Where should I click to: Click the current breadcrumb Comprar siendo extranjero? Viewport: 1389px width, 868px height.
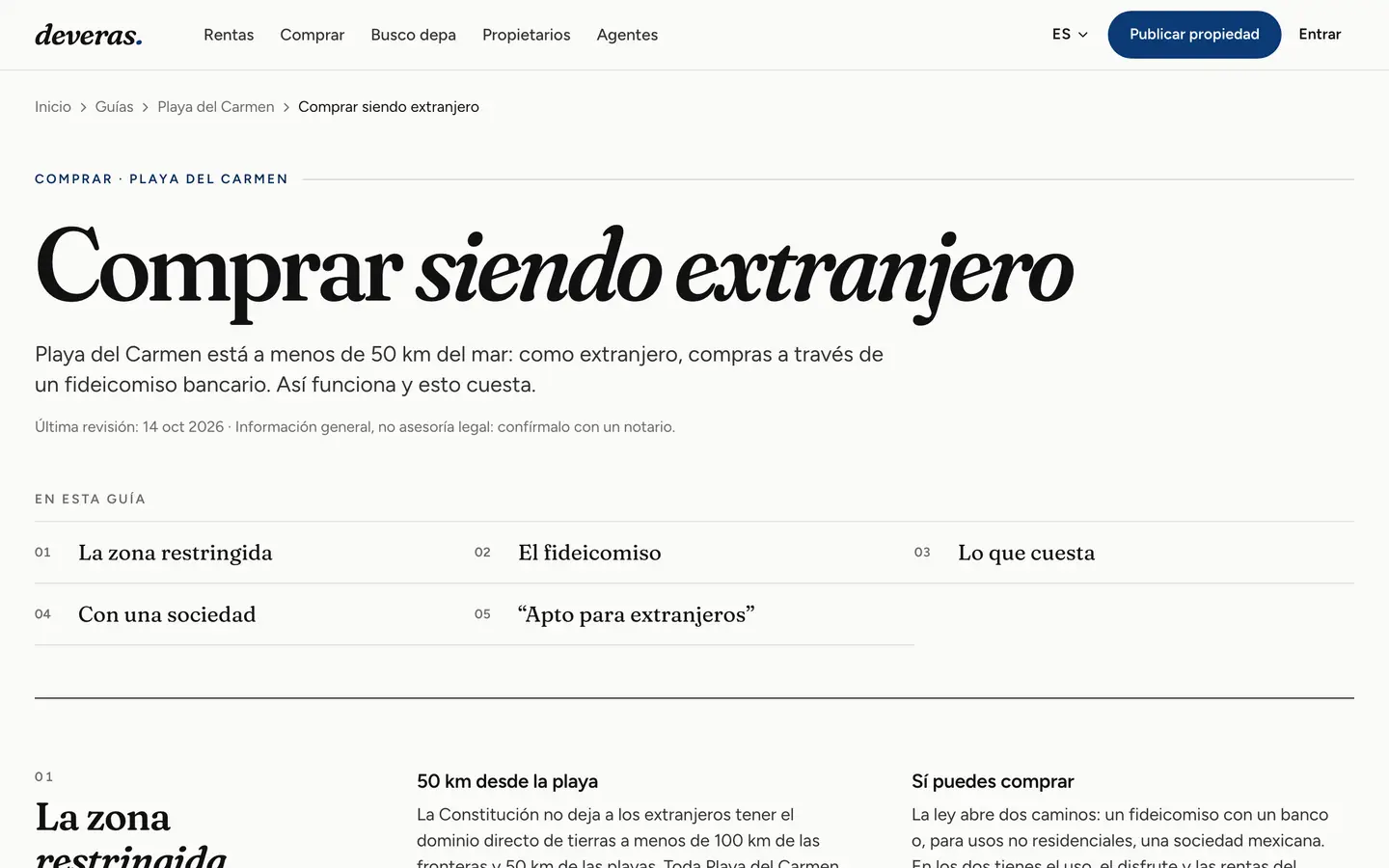coord(389,107)
